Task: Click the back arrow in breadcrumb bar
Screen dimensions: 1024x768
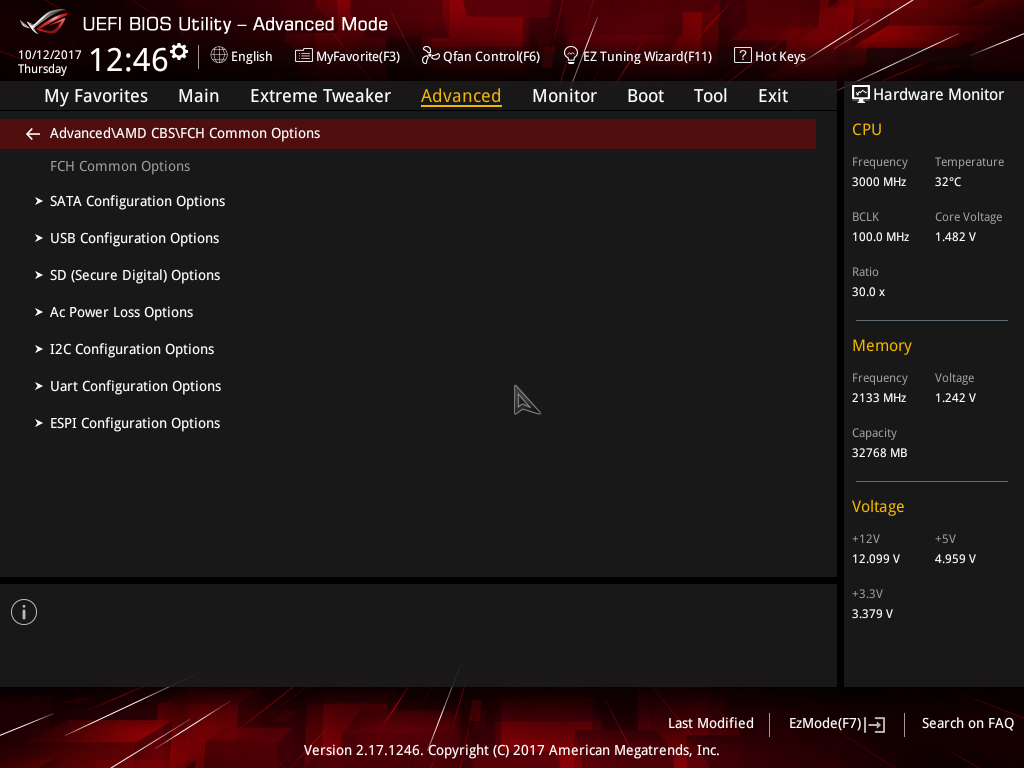Action: point(33,134)
